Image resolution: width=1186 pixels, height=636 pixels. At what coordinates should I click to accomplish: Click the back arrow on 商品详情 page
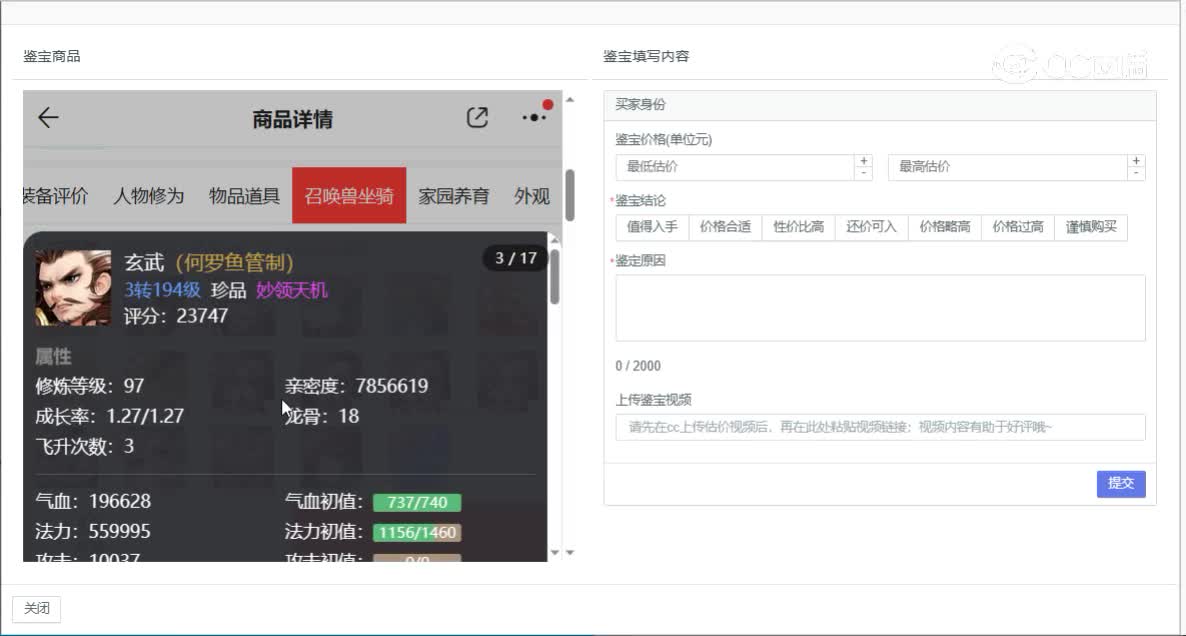click(x=48, y=117)
